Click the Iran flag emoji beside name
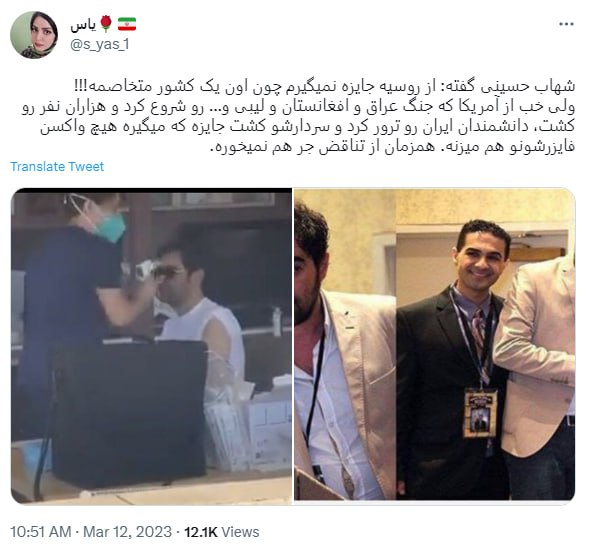 pyautogui.click(x=127, y=24)
